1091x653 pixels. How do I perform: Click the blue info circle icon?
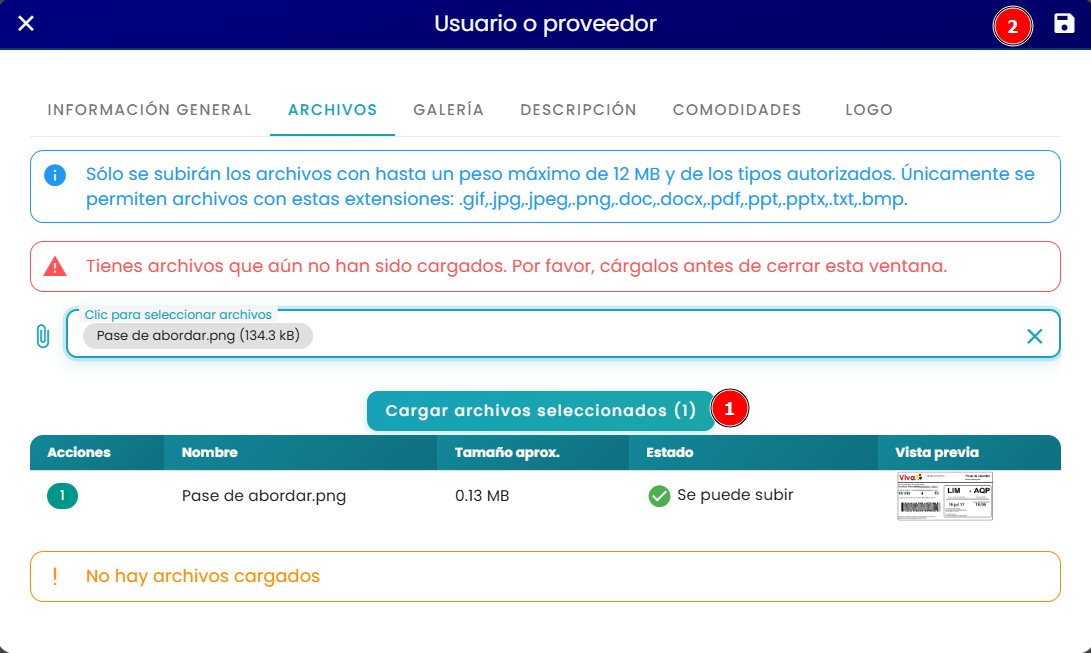coord(55,175)
